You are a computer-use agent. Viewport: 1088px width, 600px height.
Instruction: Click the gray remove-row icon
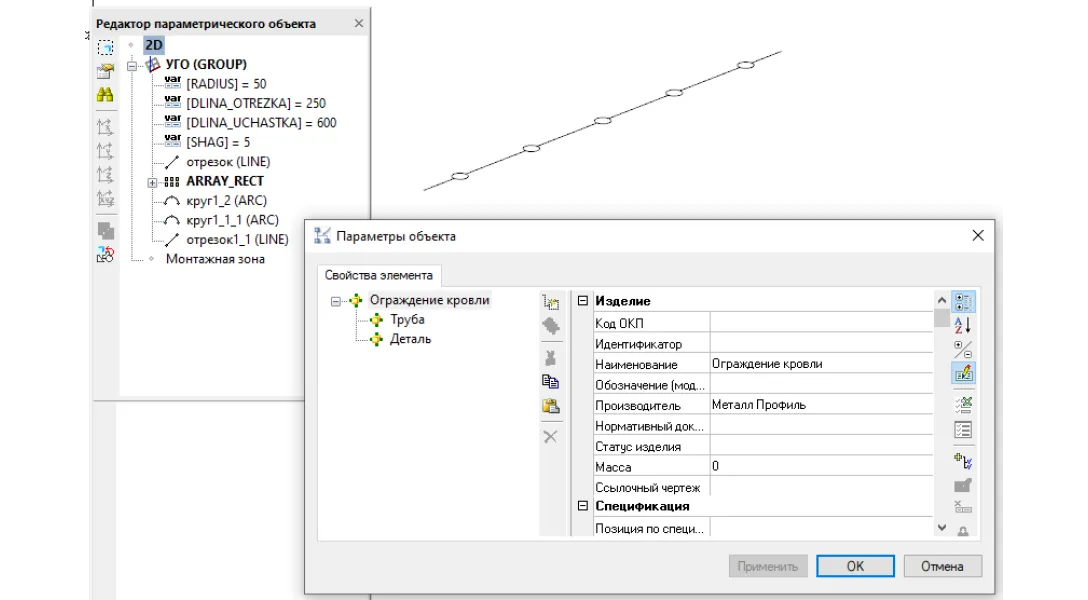click(963, 507)
